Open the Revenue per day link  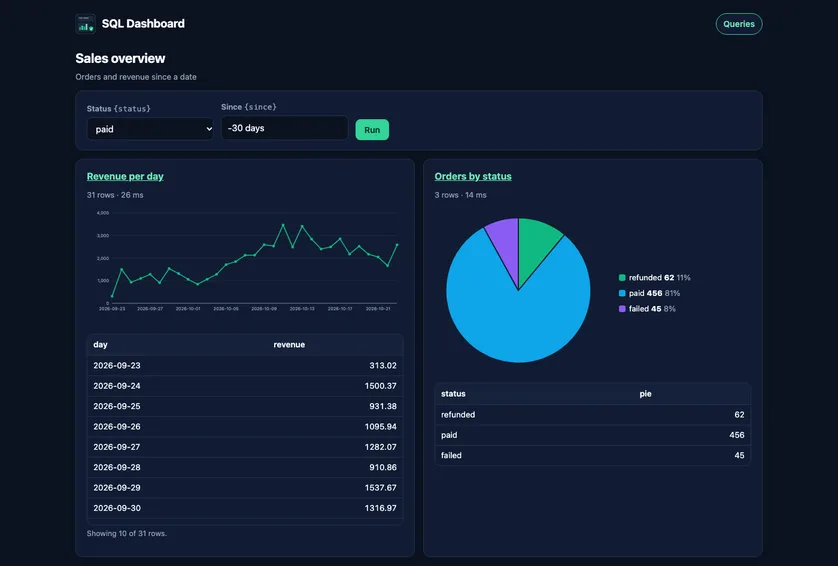click(x=125, y=176)
